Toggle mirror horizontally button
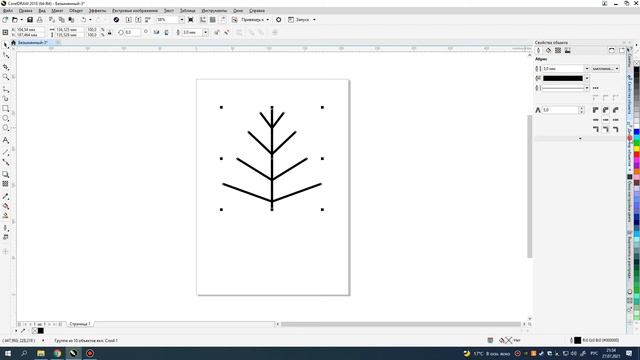Image resolution: width=640 pixels, height=360 pixels. click(x=156, y=32)
